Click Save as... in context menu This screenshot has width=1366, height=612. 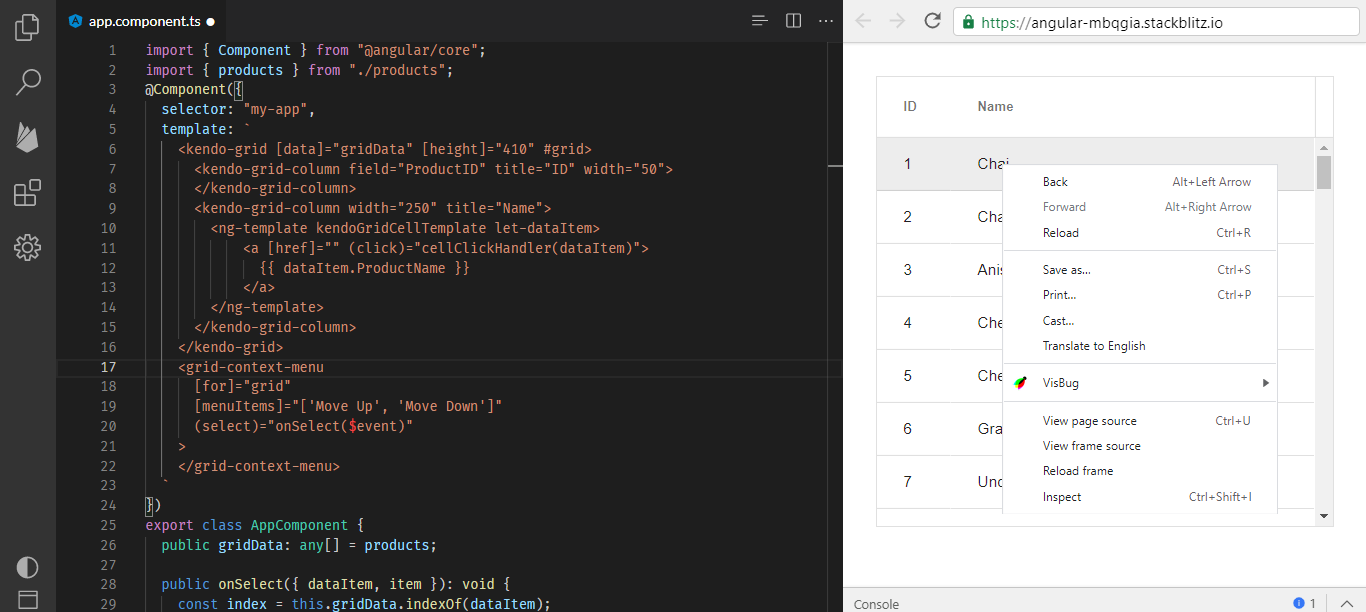click(1066, 270)
